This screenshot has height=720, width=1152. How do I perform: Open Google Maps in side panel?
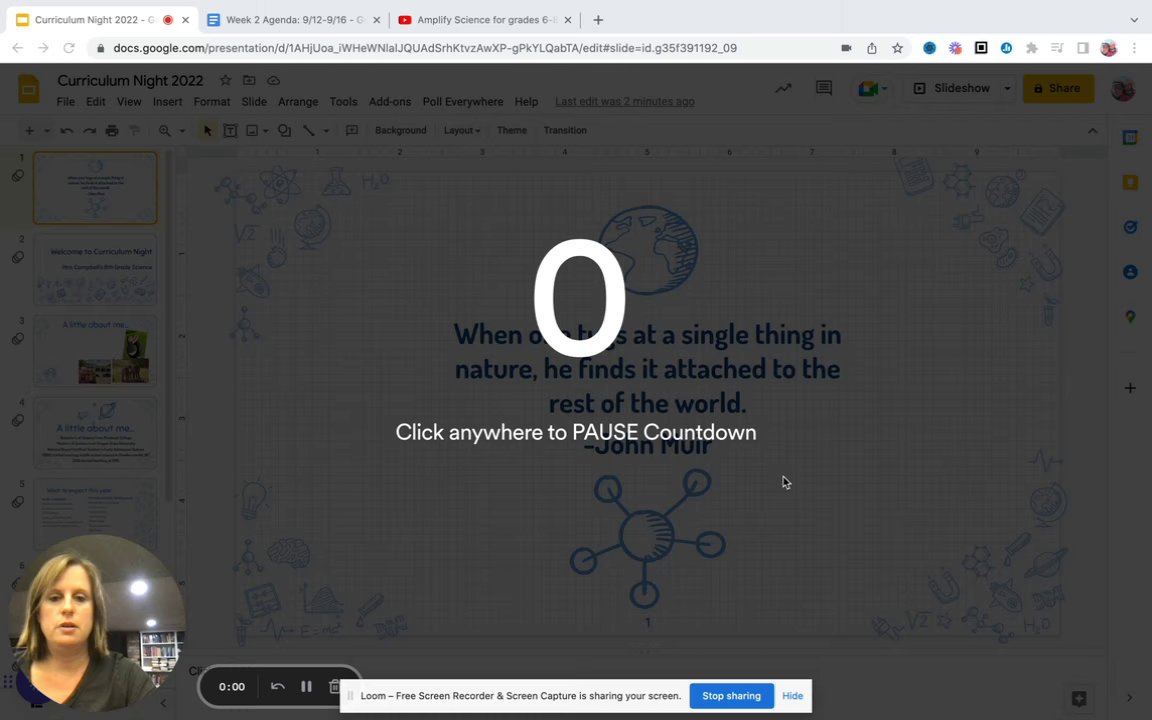tap(1130, 317)
